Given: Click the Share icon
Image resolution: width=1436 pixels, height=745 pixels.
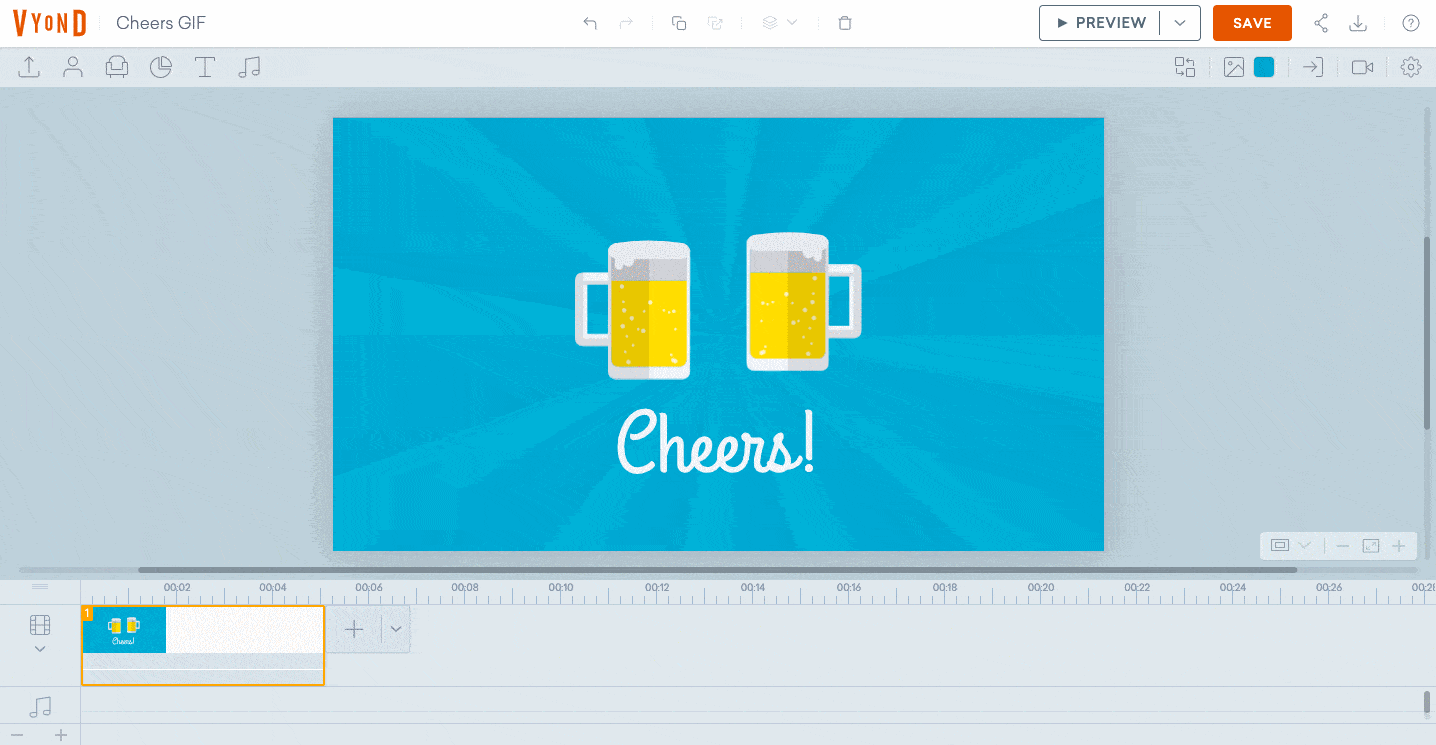Looking at the screenshot, I should pos(1321,23).
